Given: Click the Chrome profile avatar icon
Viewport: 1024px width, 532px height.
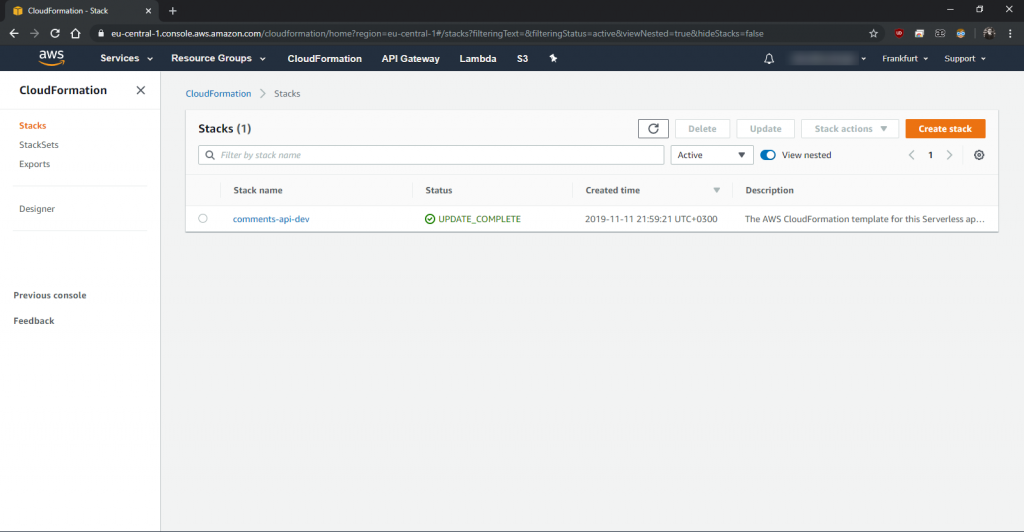Looking at the screenshot, I should [x=989, y=33].
